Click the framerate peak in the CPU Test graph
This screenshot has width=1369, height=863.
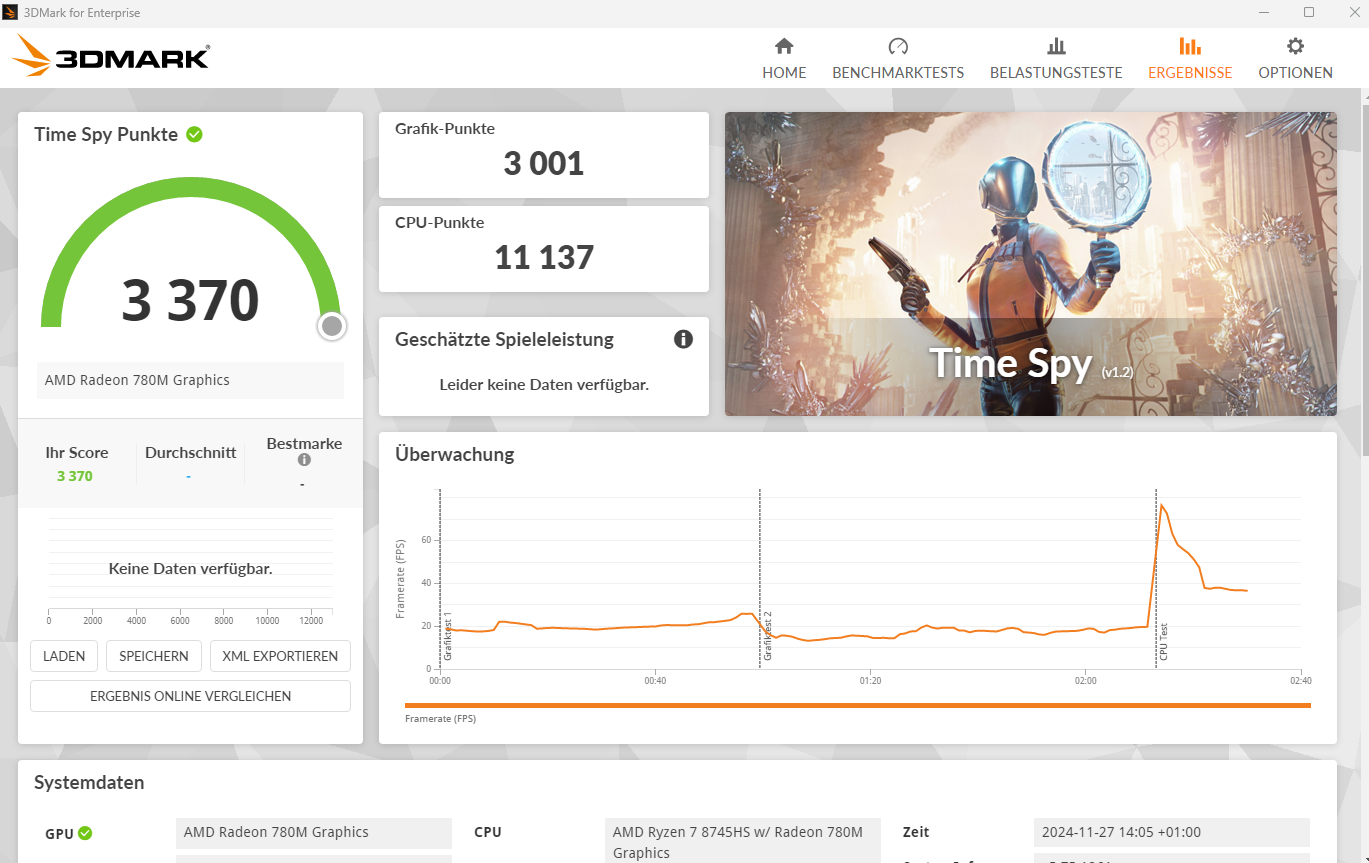pos(1162,505)
